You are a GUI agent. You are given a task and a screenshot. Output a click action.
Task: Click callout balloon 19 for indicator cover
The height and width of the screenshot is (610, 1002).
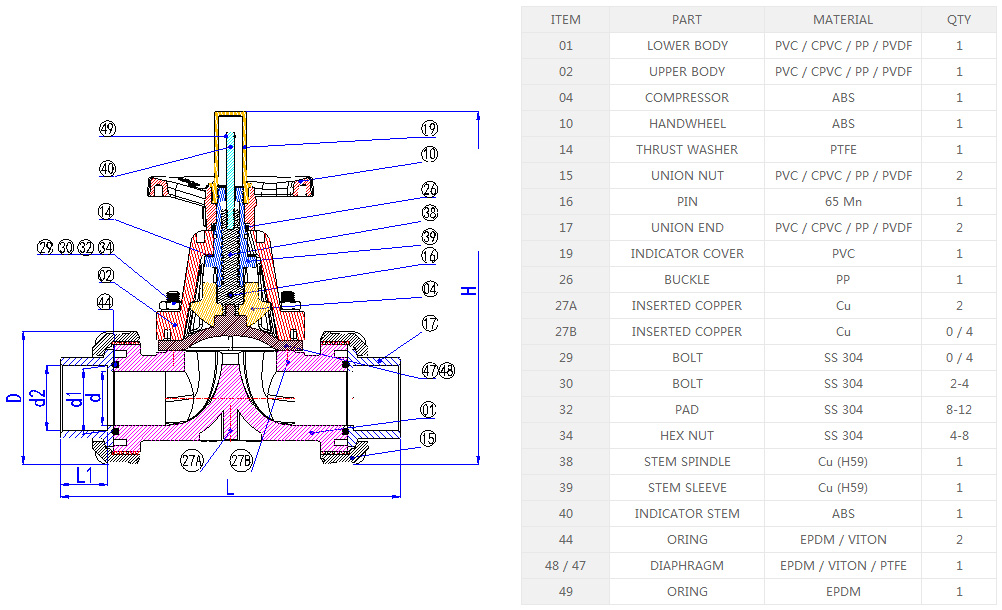tap(429, 129)
